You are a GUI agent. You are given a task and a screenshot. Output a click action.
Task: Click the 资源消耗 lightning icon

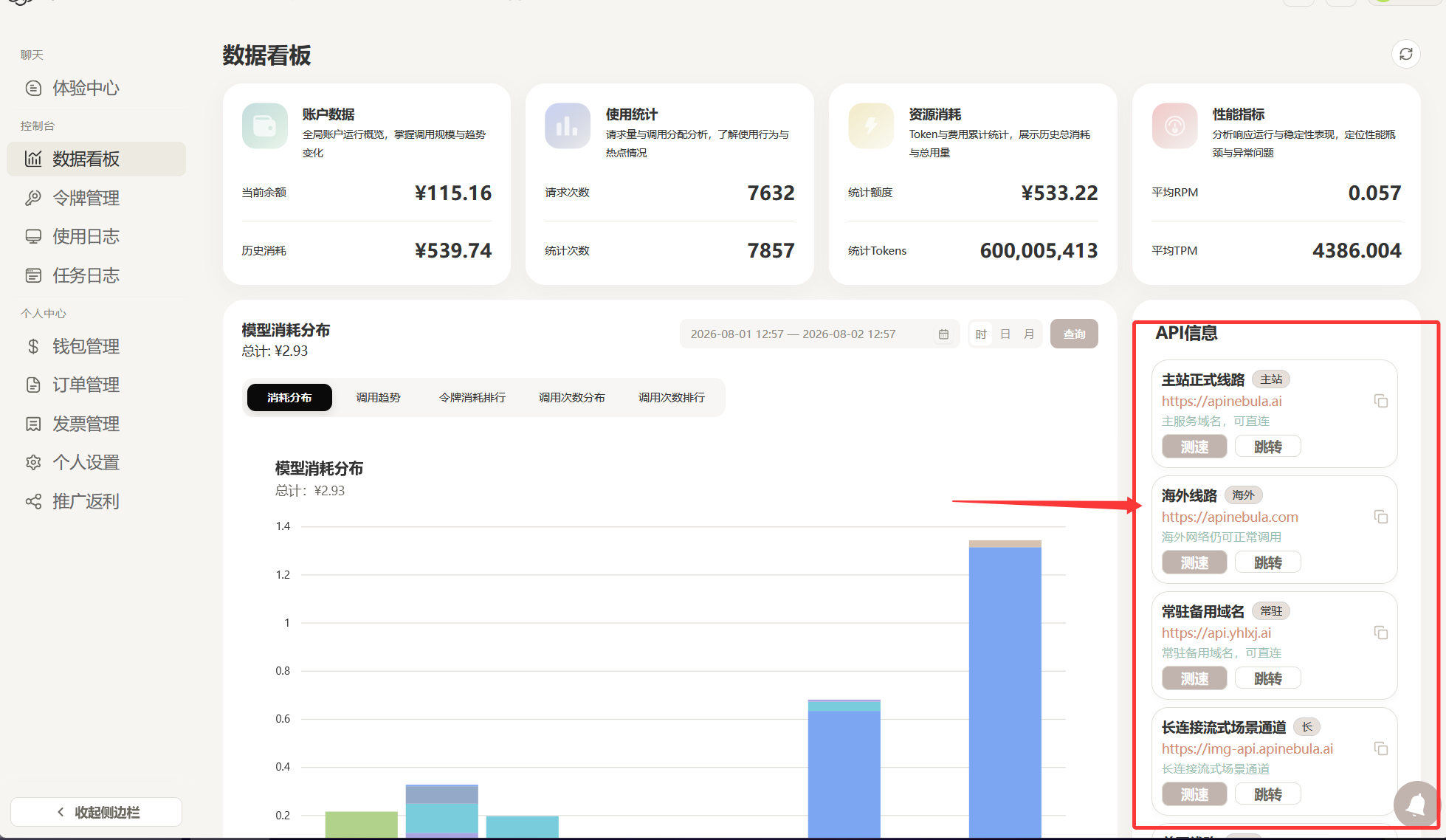(871, 126)
